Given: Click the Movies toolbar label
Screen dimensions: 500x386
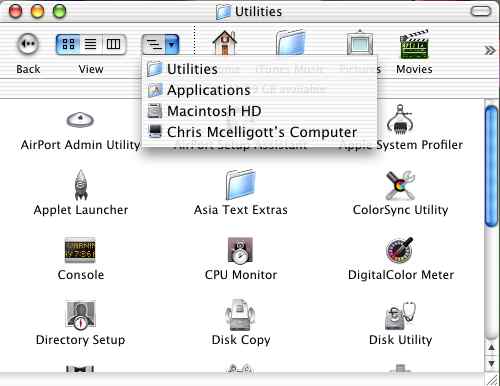Looking at the screenshot, I should (414, 69).
